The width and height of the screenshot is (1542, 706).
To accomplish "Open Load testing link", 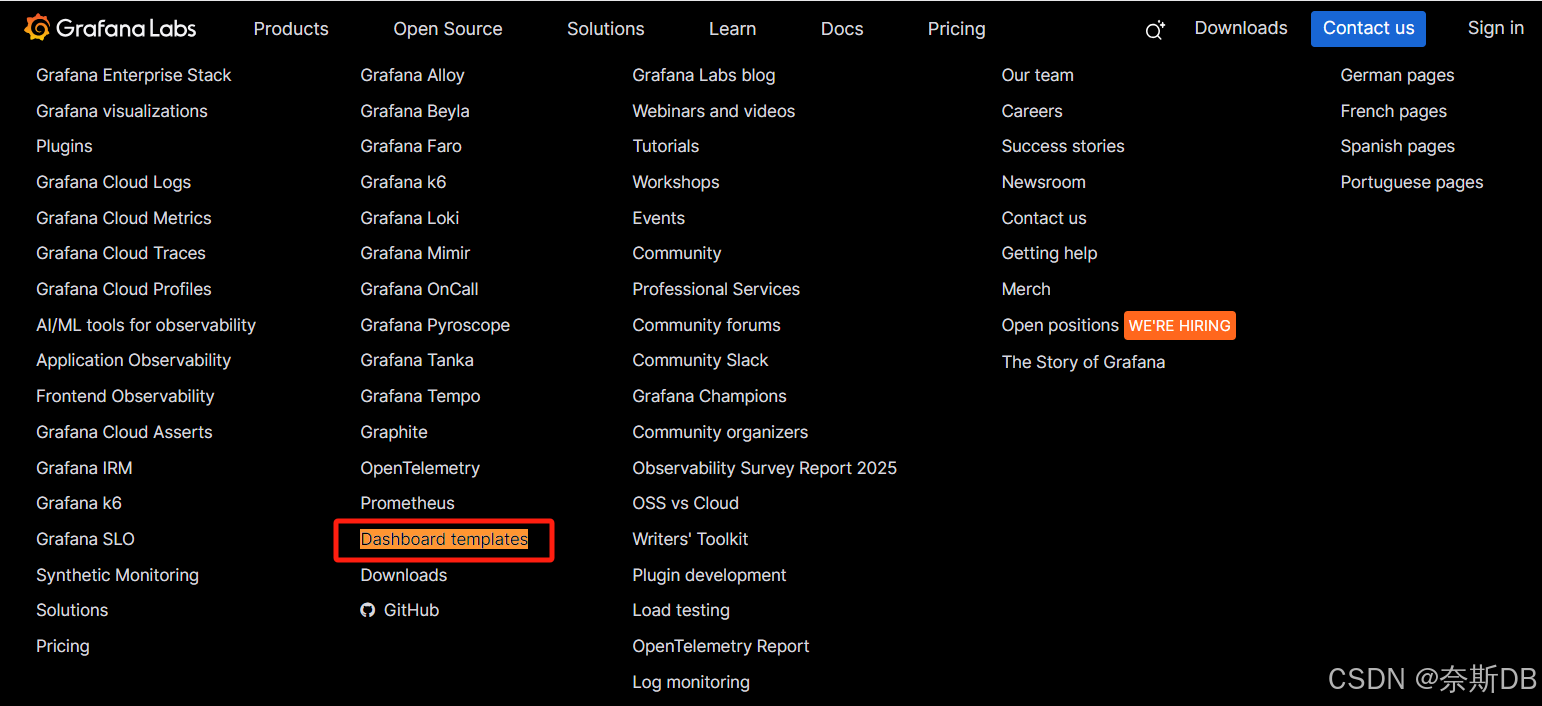I will 681,610.
